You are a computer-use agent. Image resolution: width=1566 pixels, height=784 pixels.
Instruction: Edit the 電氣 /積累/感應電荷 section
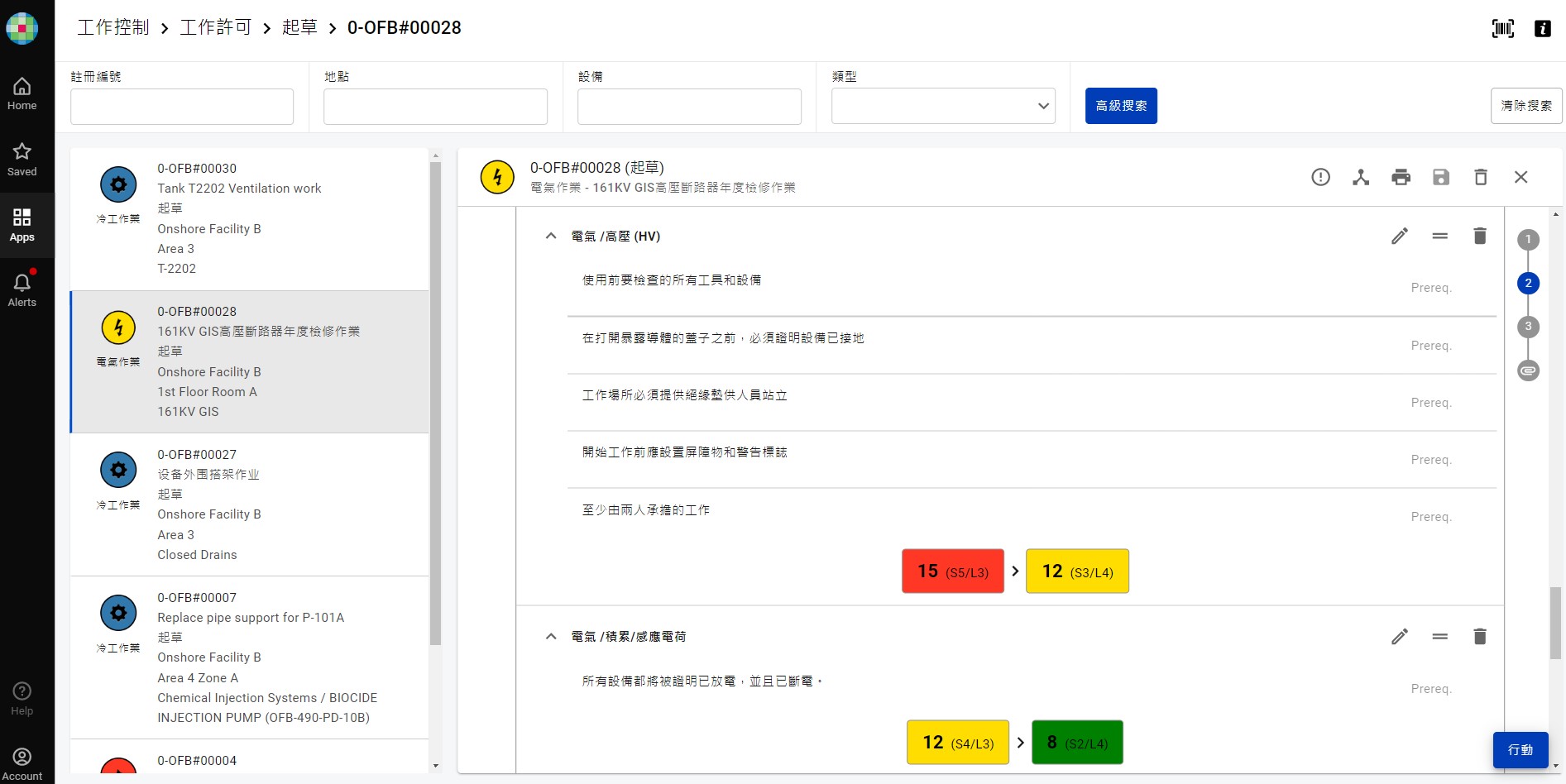(1400, 637)
